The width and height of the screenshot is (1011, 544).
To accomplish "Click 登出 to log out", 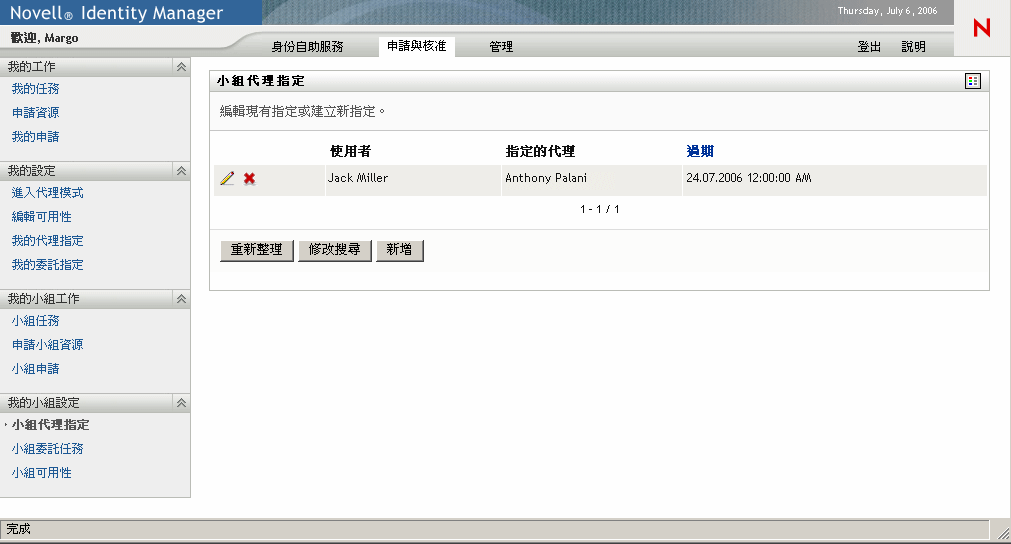I will point(869,46).
